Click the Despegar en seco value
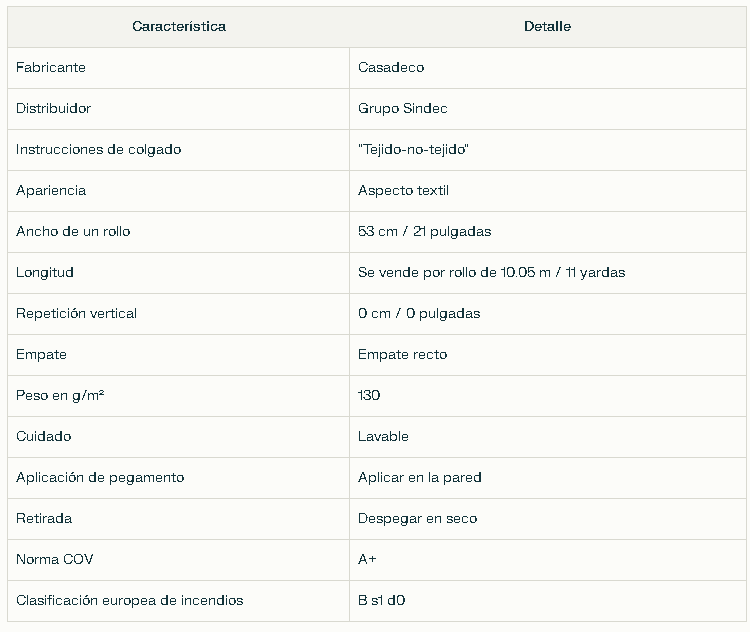This screenshot has height=632, width=750. click(417, 519)
